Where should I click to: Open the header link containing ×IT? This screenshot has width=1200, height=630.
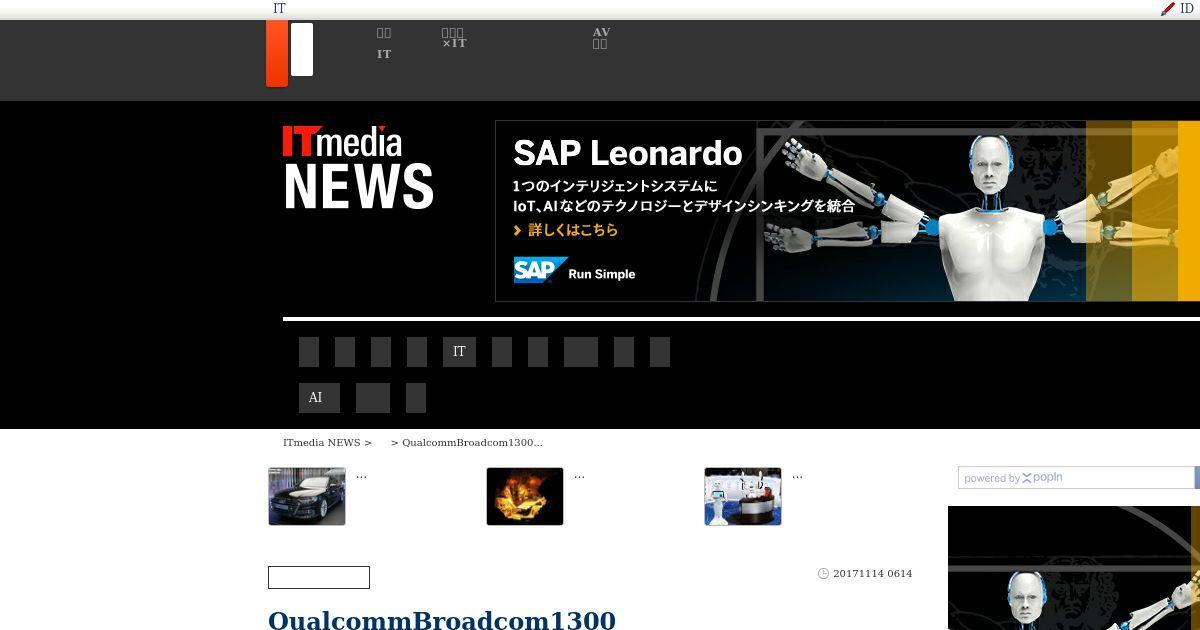454,38
